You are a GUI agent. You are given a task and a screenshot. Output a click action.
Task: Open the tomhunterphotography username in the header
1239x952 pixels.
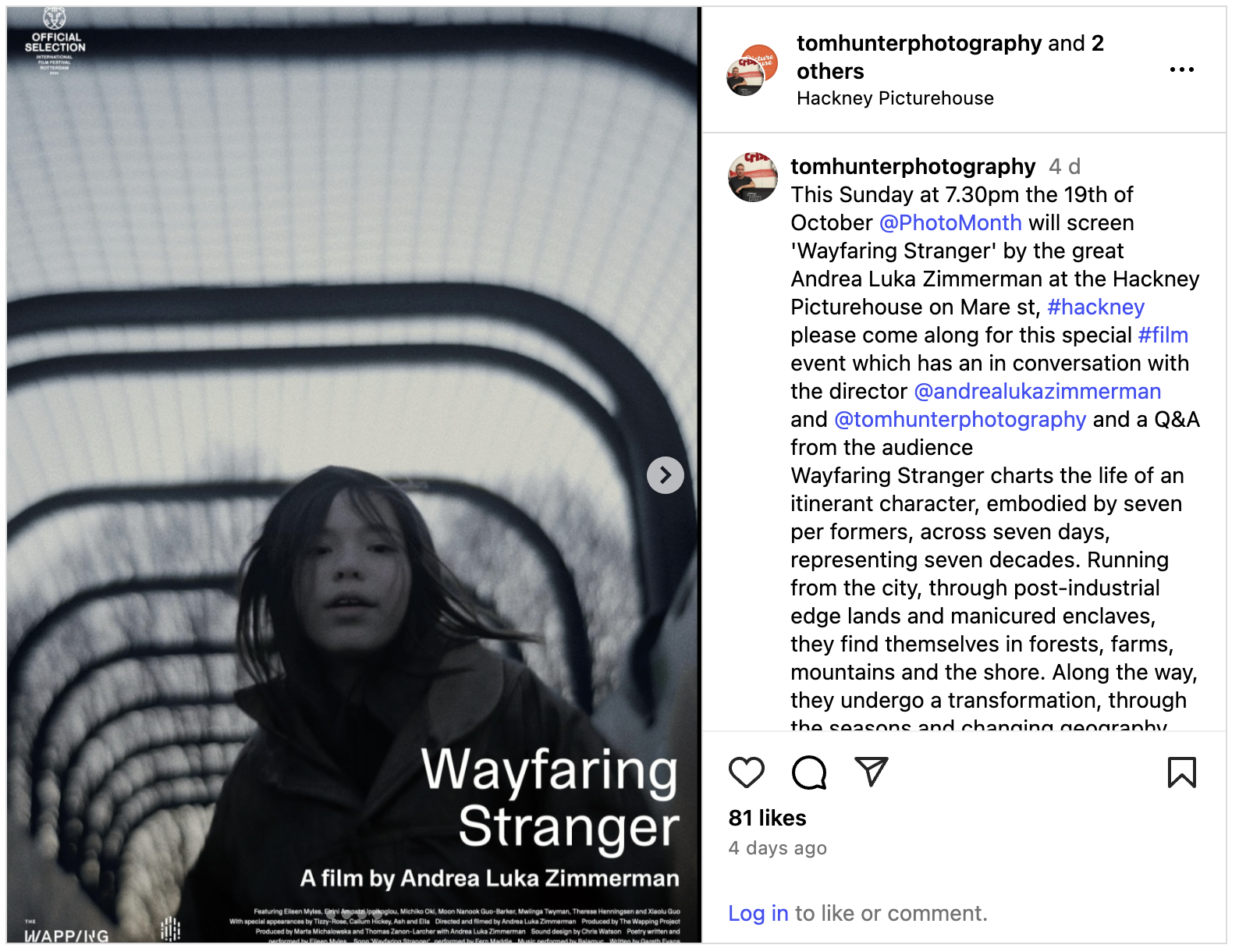pyautogui.click(x=919, y=44)
